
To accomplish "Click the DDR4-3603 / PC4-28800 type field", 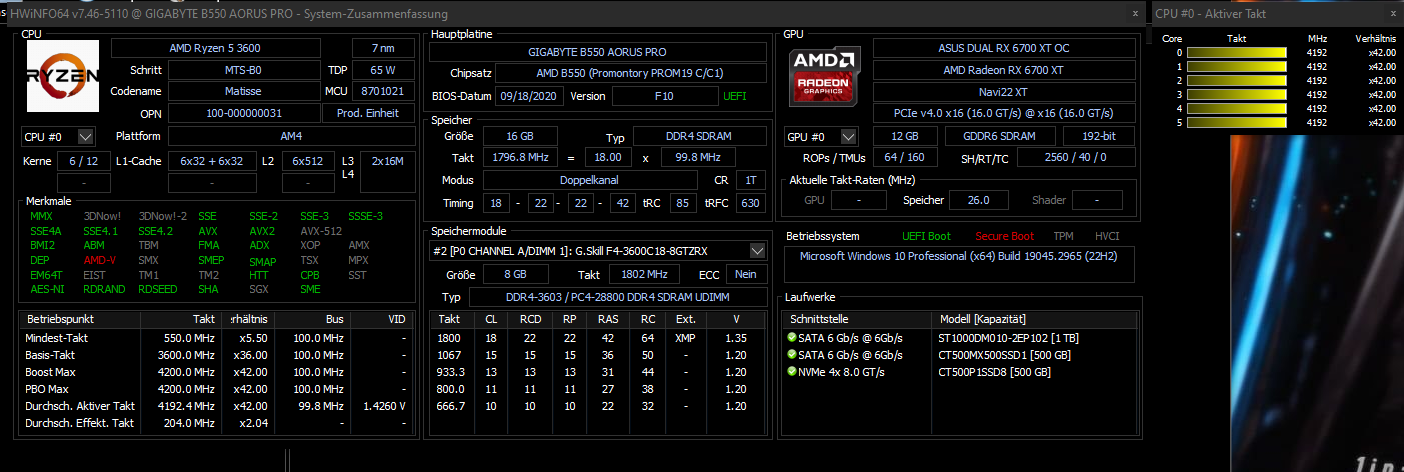I will (x=617, y=297).
